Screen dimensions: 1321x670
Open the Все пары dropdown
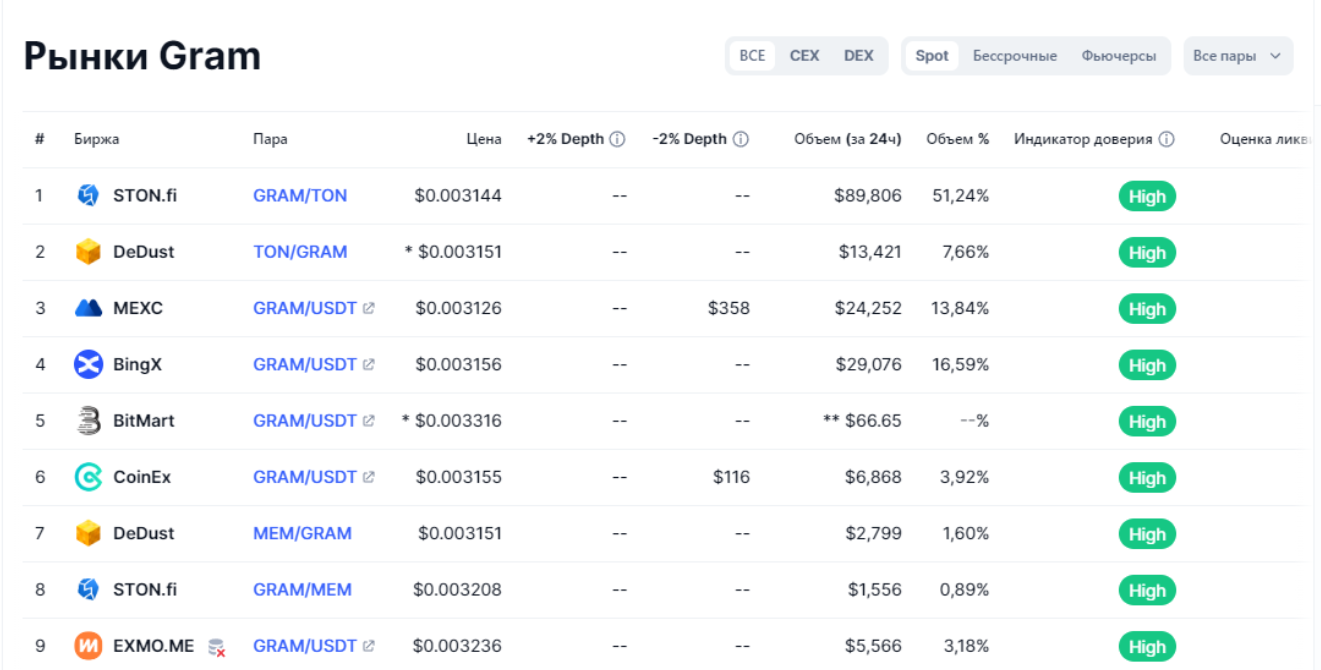[x=1237, y=56]
